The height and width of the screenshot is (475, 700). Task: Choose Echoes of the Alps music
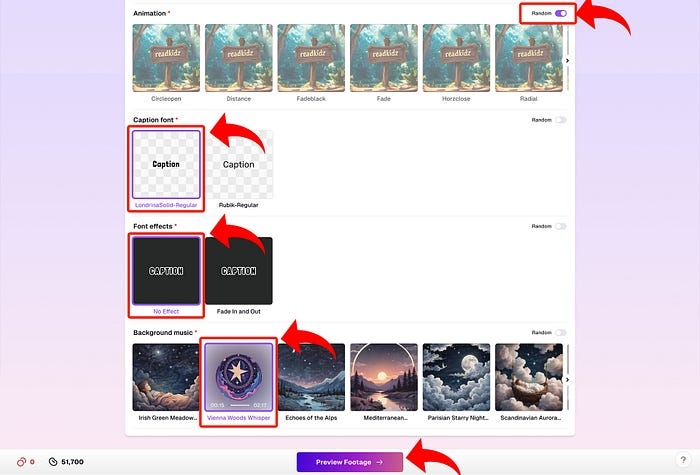coord(311,377)
